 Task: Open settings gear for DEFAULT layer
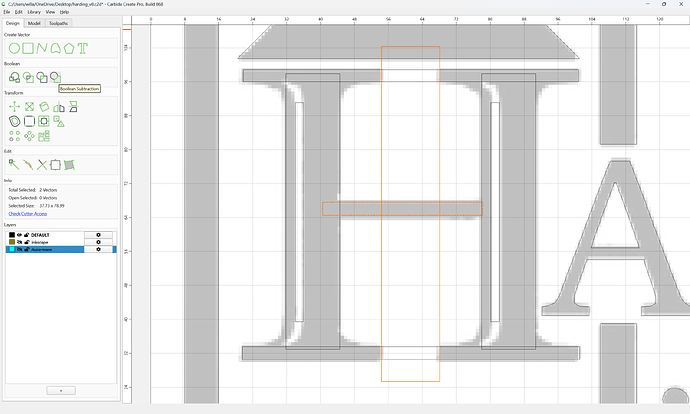98,235
